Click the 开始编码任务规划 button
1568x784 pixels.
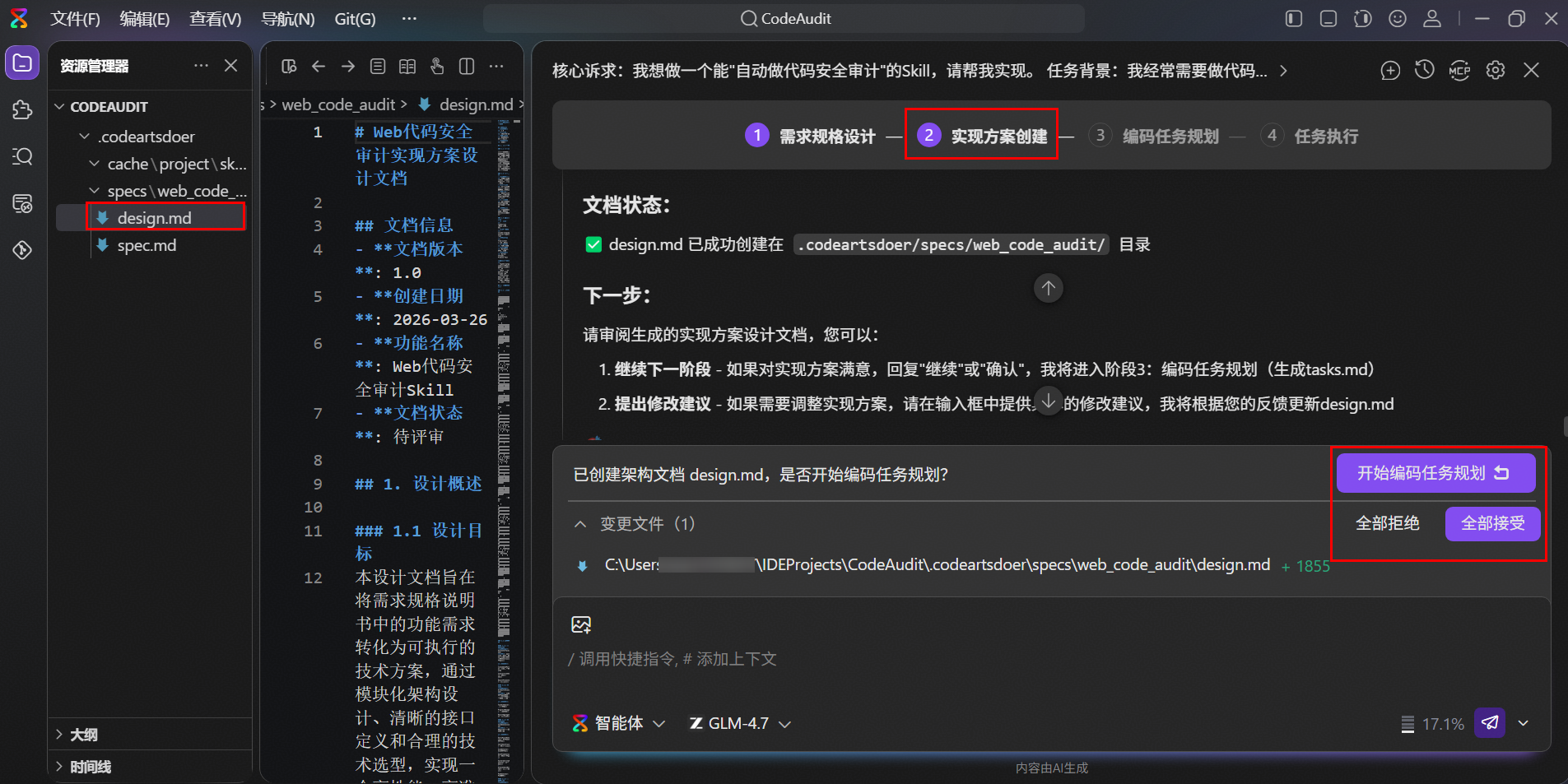coord(1435,473)
